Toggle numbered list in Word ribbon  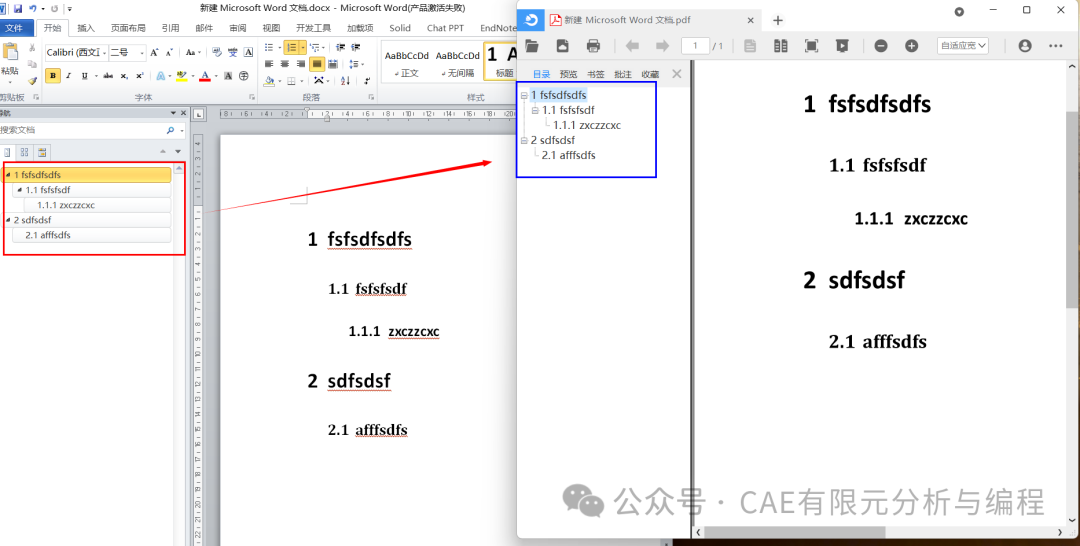(292, 48)
